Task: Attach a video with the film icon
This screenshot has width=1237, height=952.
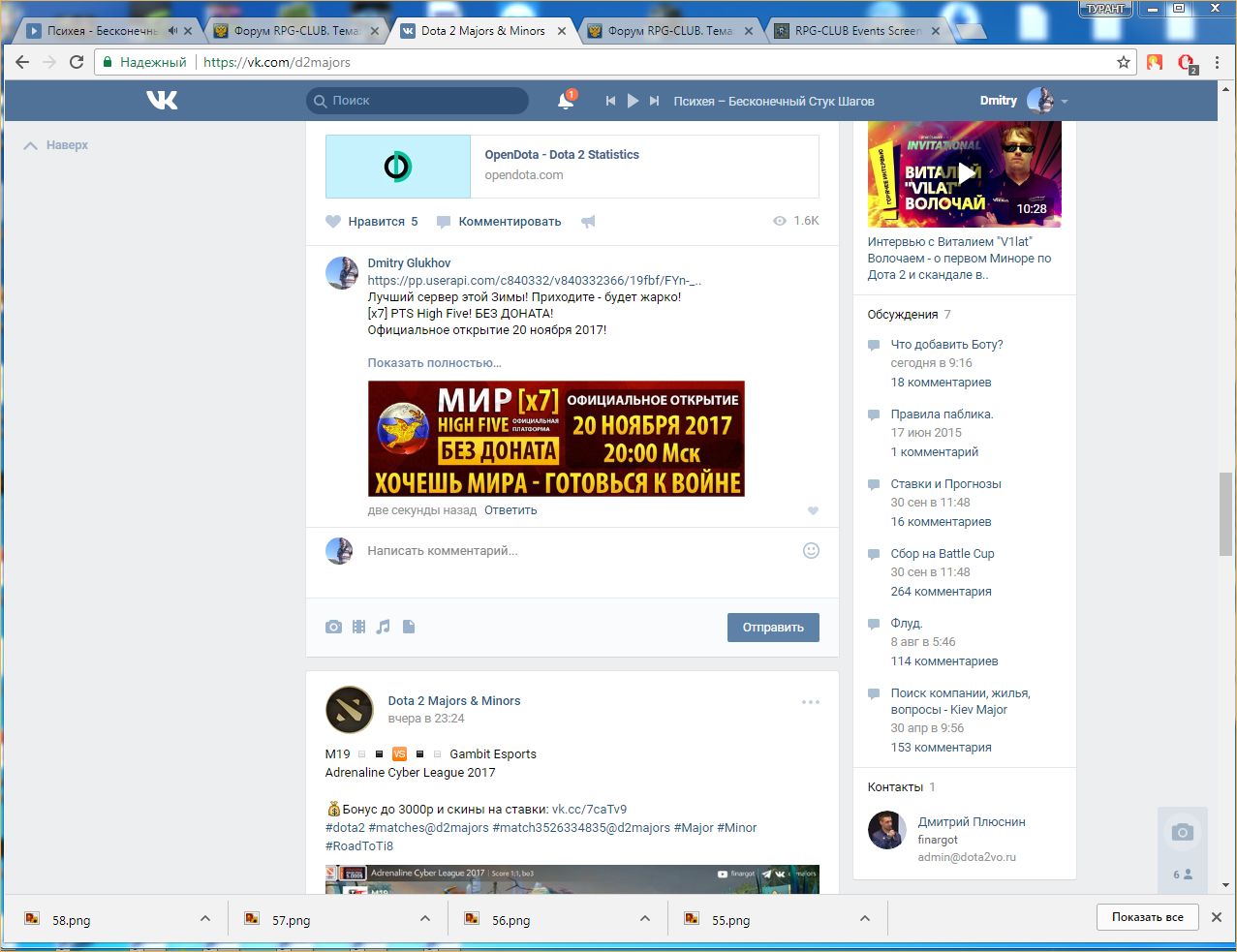Action: pos(358,627)
